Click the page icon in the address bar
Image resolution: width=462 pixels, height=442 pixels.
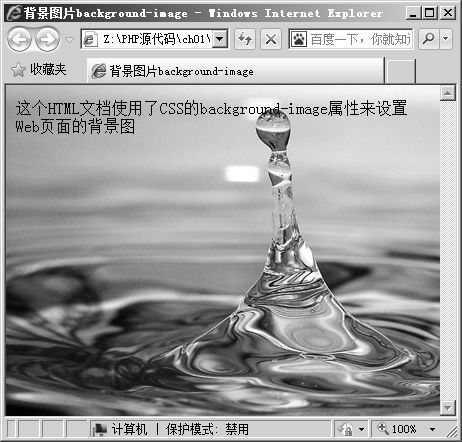[90, 39]
